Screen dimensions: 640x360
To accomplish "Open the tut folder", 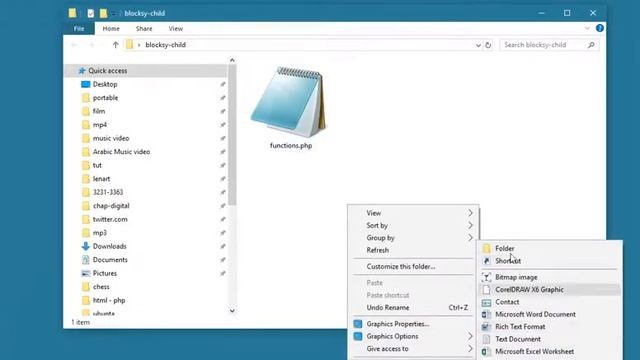I will (x=97, y=165).
